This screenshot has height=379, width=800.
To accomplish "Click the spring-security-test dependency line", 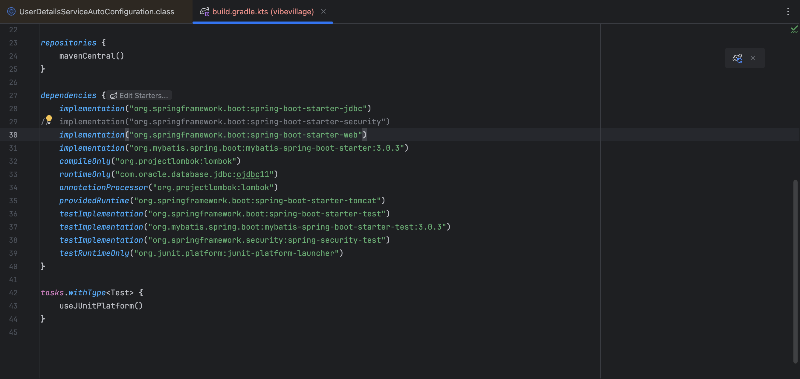I will (x=224, y=240).
